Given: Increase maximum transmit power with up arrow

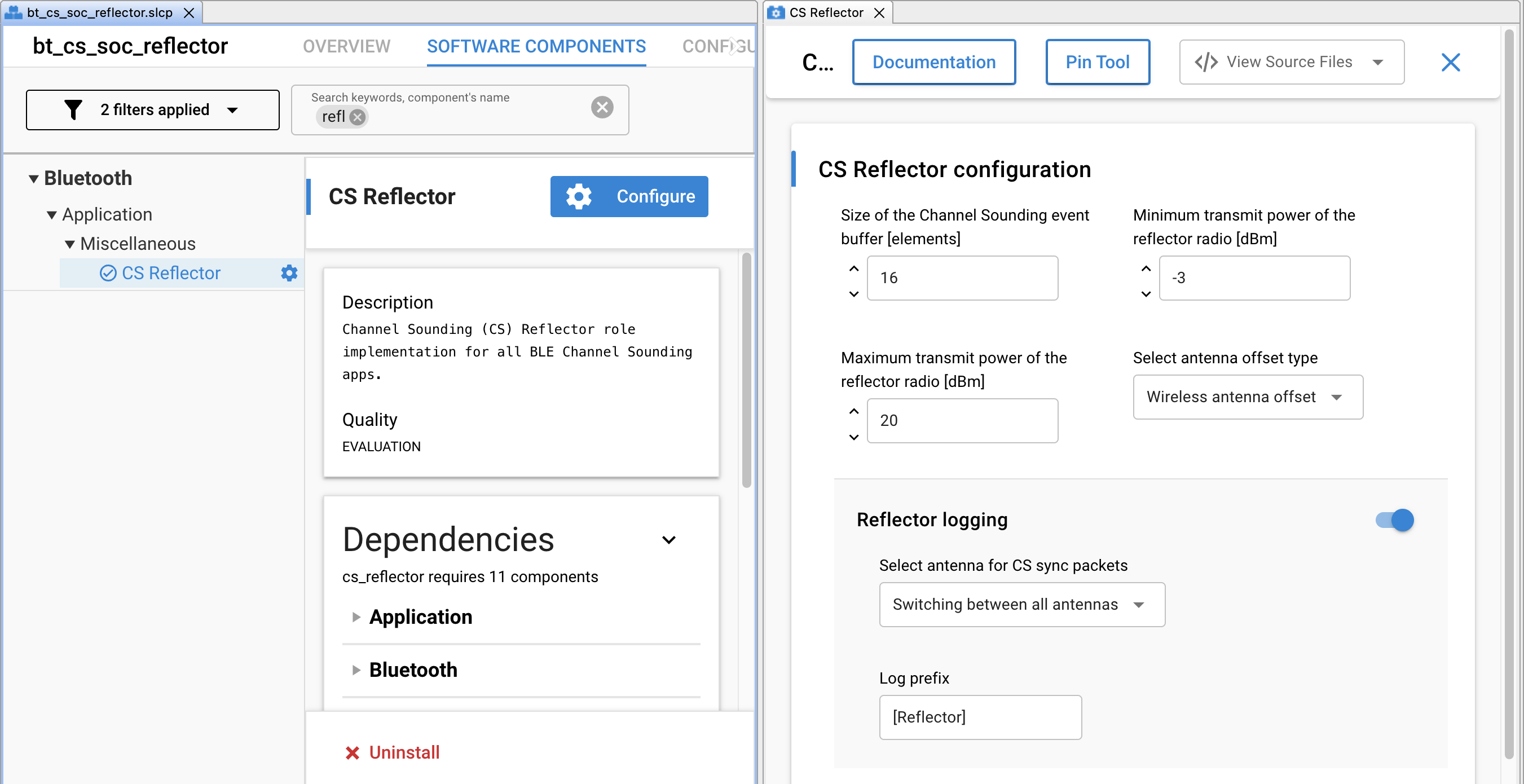Looking at the screenshot, I should 854,411.
